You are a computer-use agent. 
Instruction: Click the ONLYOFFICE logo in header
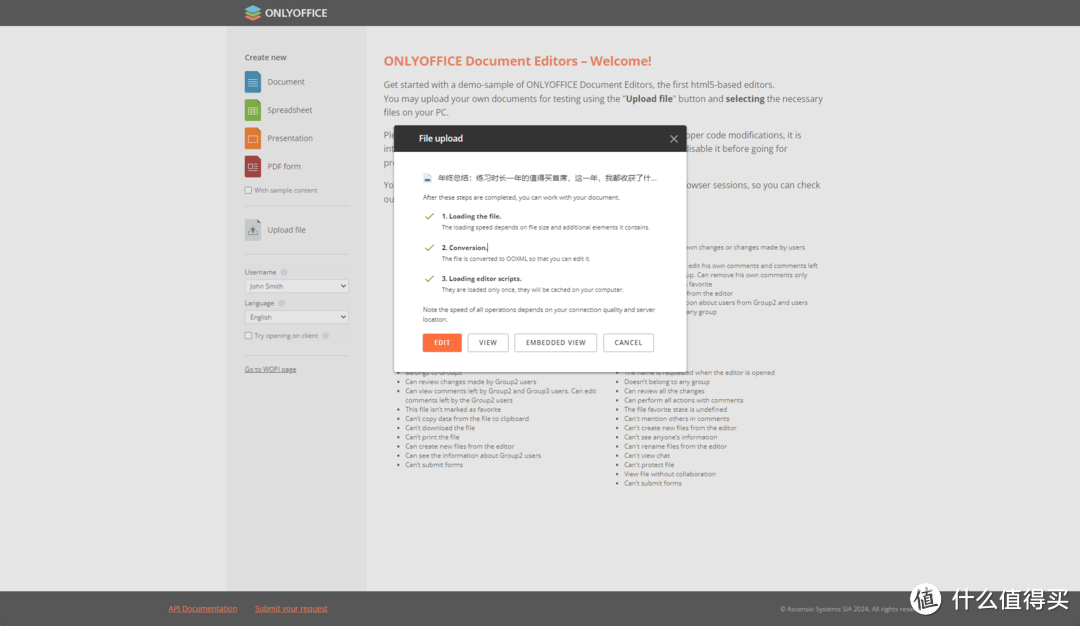tap(286, 12)
